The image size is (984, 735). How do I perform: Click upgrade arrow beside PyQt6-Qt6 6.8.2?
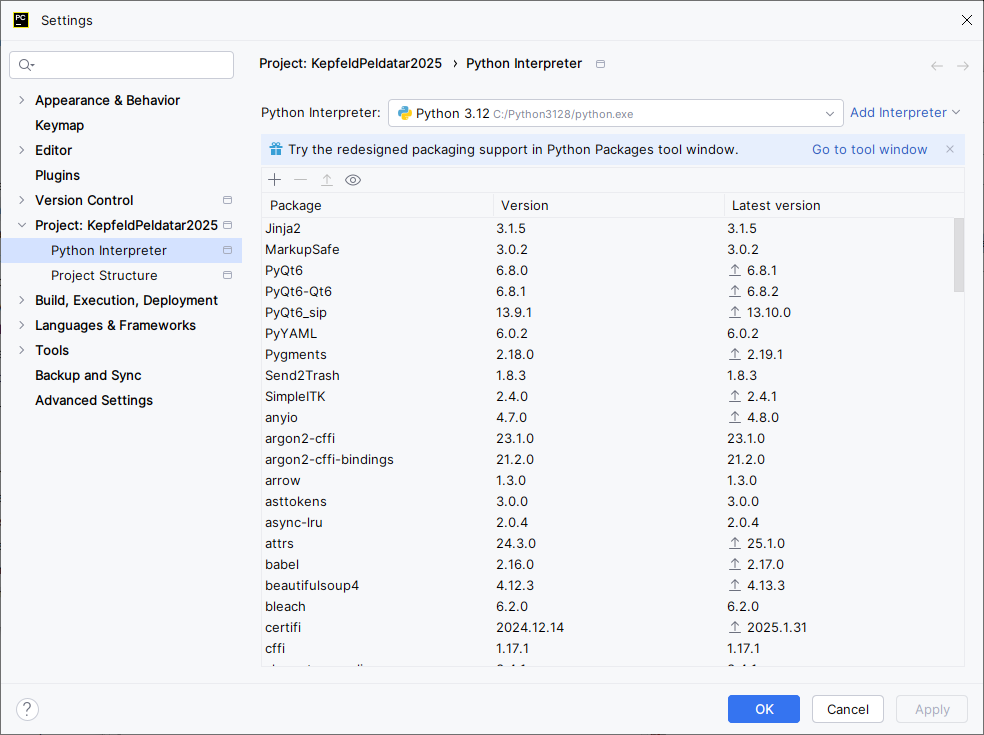[x=735, y=291]
